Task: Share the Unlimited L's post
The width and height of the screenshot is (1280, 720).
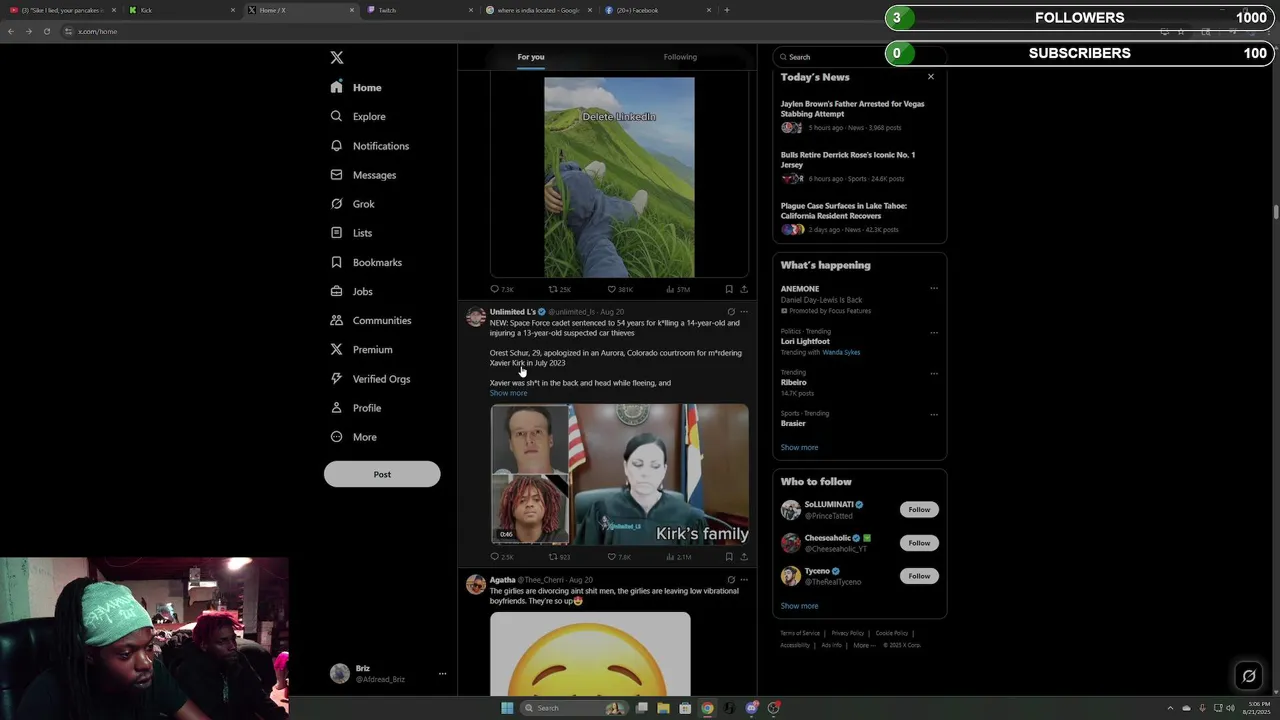Action: coord(743,556)
